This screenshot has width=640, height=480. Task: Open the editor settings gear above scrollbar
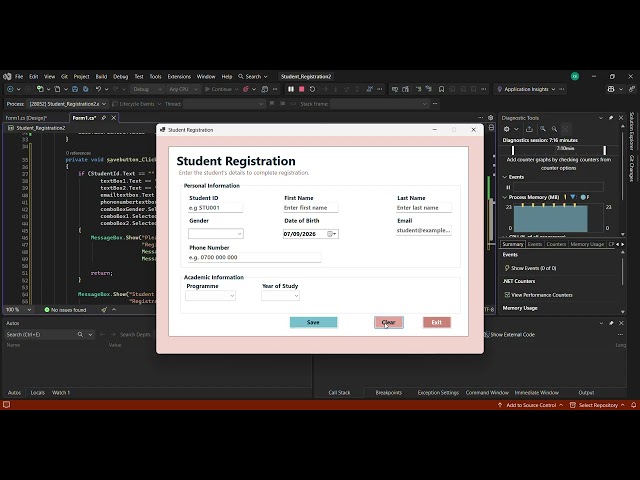[490, 118]
